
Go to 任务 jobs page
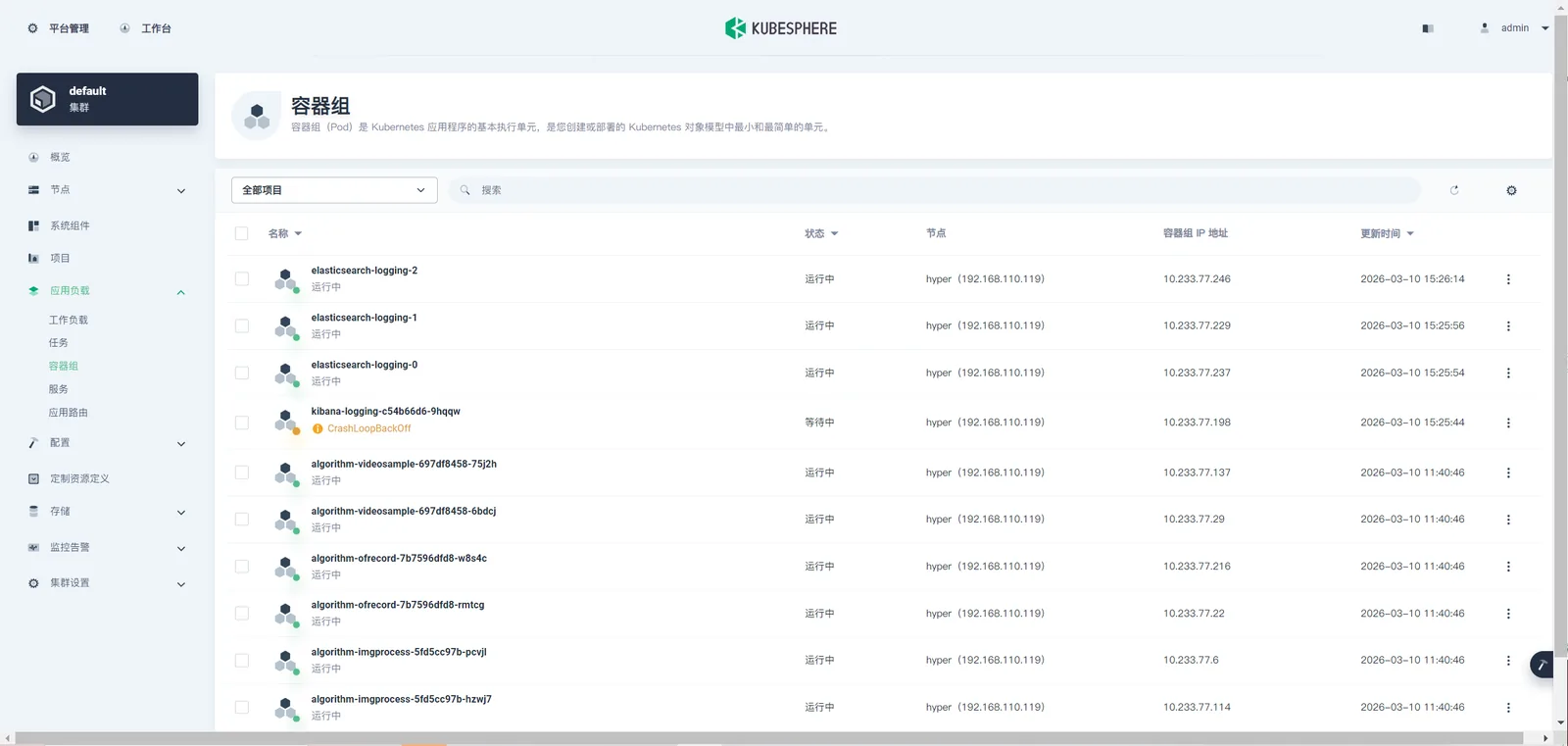click(59, 343)
